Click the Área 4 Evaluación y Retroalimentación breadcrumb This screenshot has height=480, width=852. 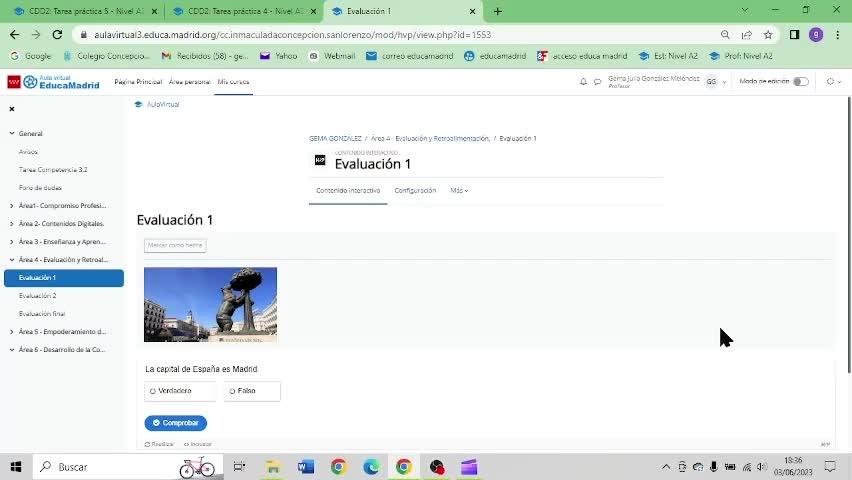430,139
